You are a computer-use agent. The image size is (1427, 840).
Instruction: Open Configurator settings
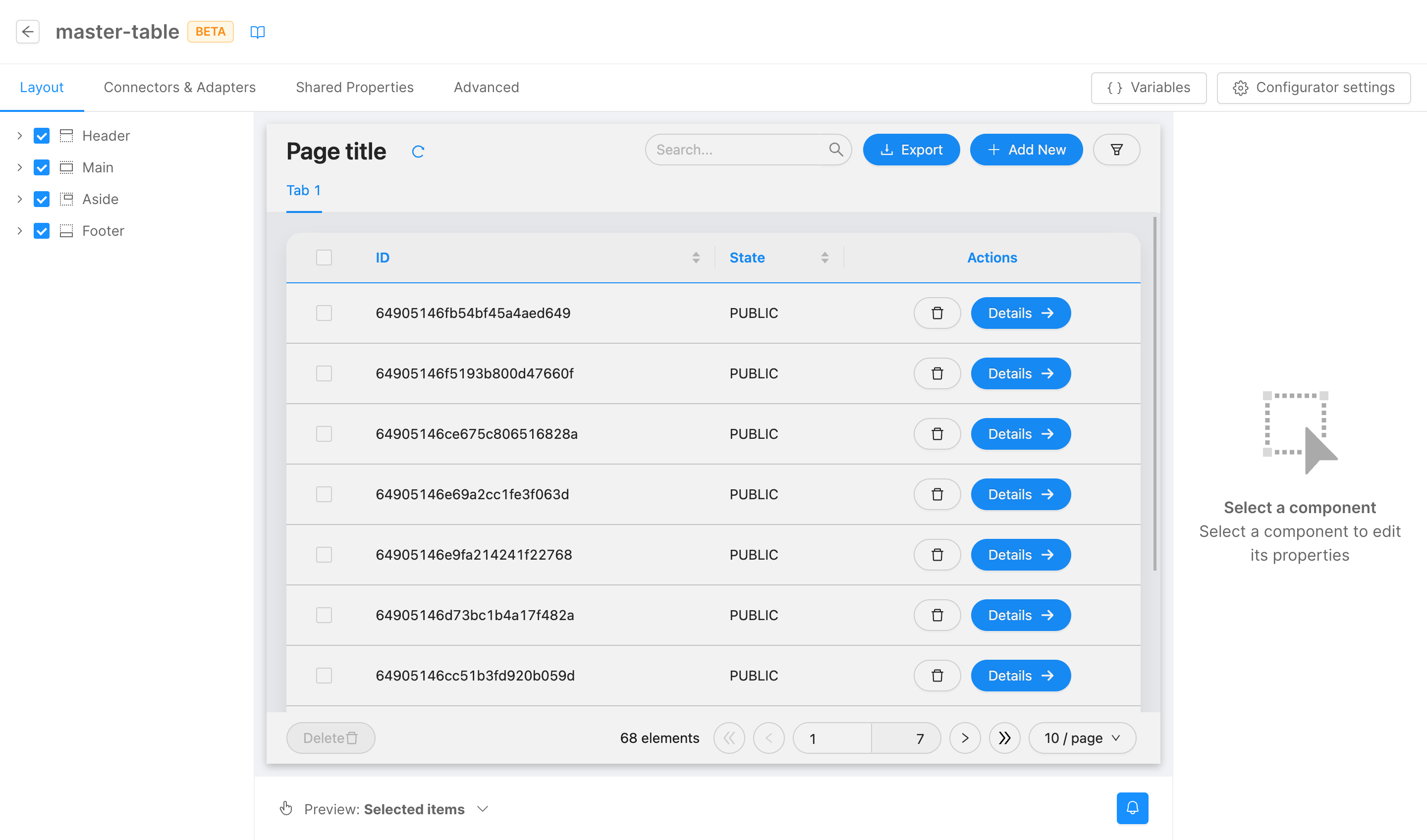(1313, 88)
